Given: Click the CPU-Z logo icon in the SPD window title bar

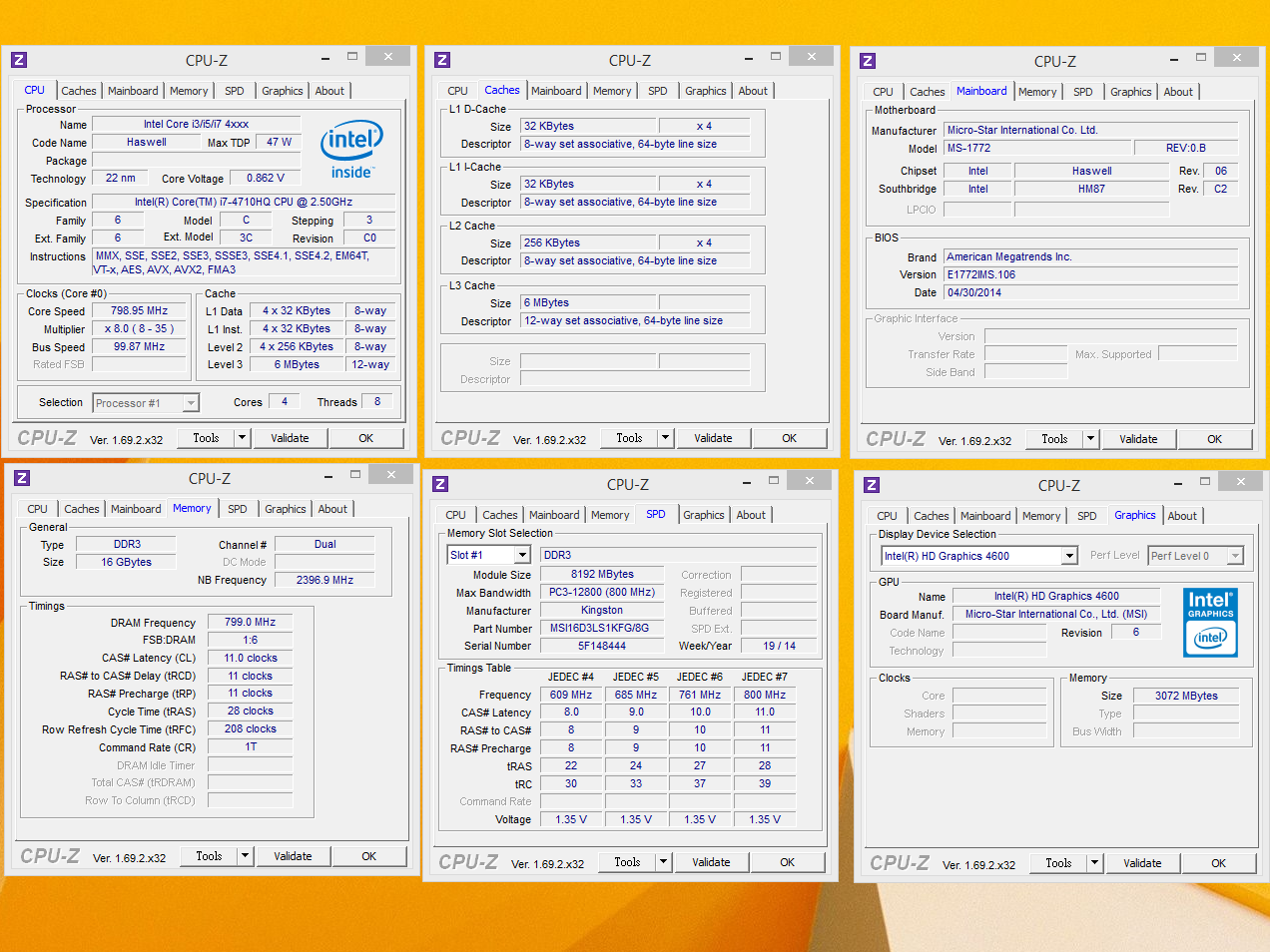Looking at the screenshot, I should click(x=440, y=484).
